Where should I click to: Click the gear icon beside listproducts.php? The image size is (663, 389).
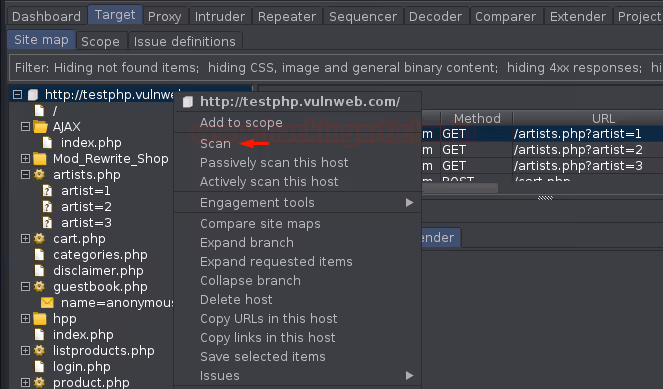[39, 351]
